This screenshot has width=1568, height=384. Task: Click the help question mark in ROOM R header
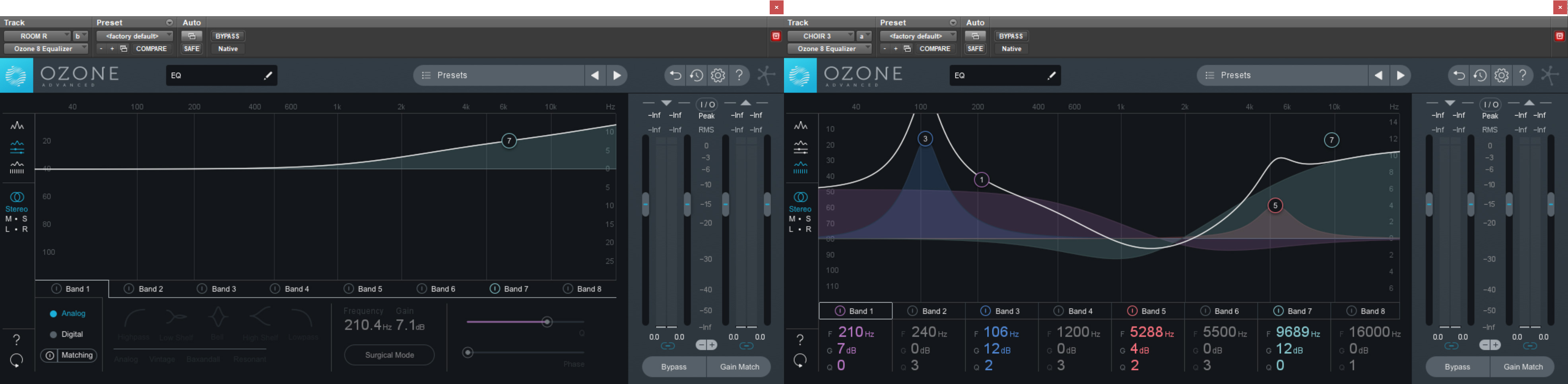point(739,75)
